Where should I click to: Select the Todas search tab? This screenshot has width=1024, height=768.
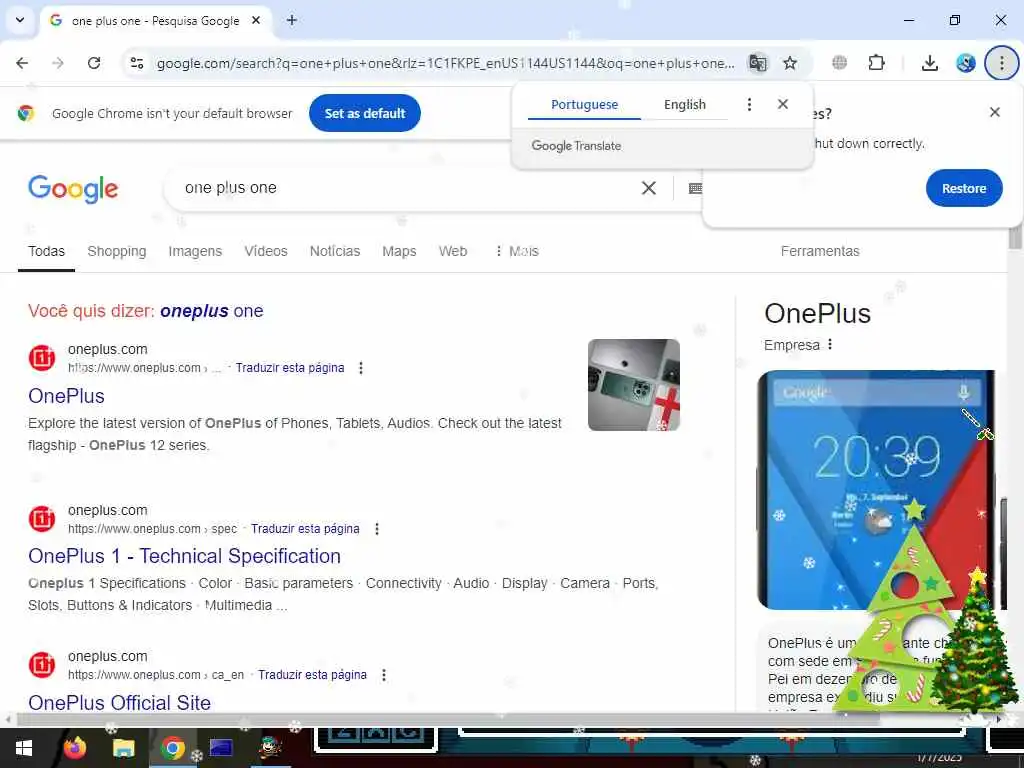click(x=46, y=251)
